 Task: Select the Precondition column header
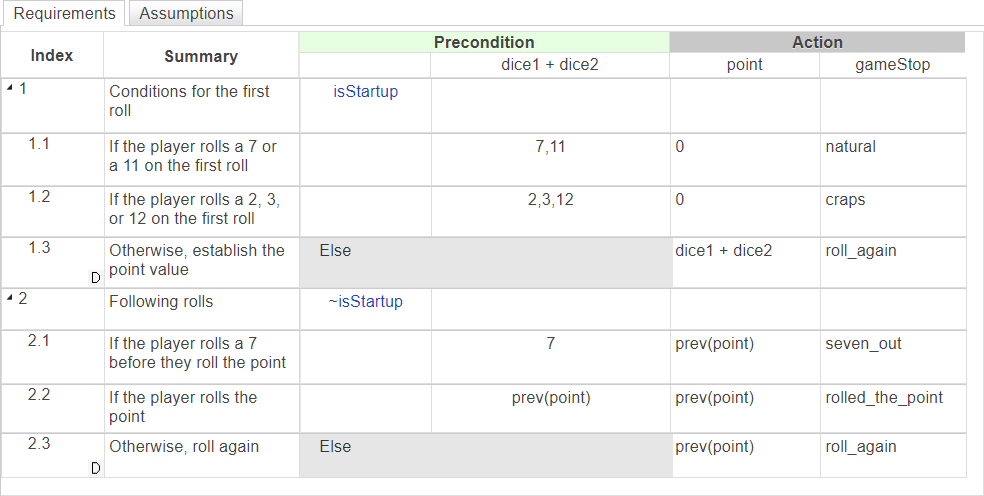pos(484,42)
